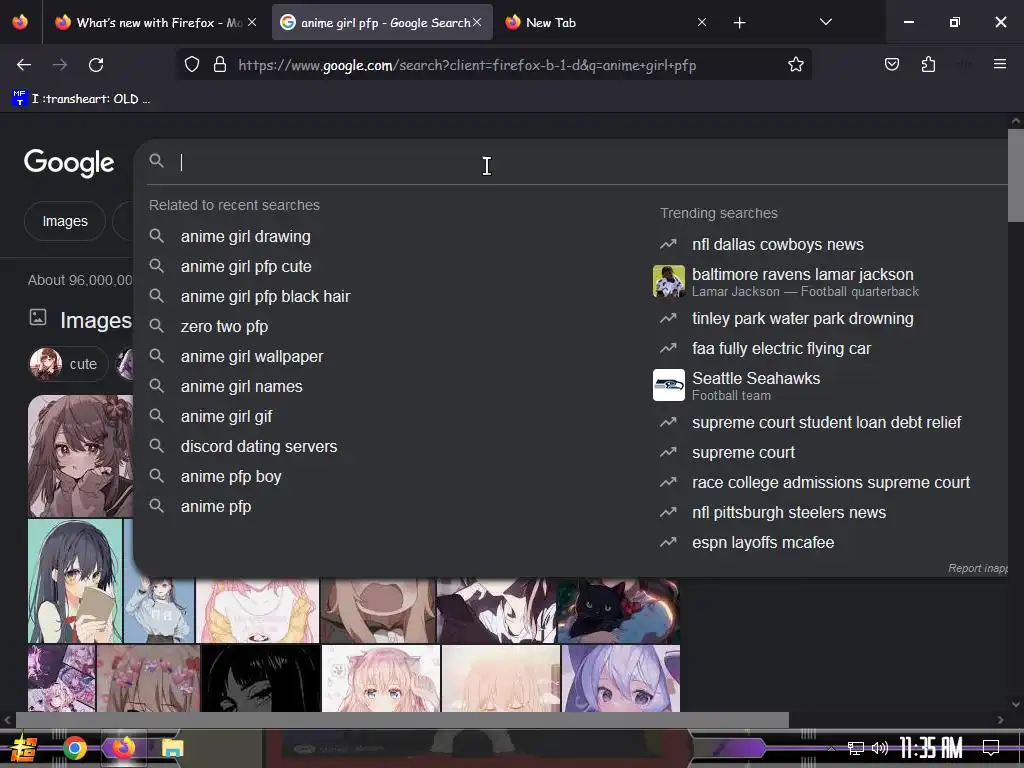Open the Firefox application menu
Image resolution: width=1024 pixels, height=768 pixels.
click(x=999, y=64)
